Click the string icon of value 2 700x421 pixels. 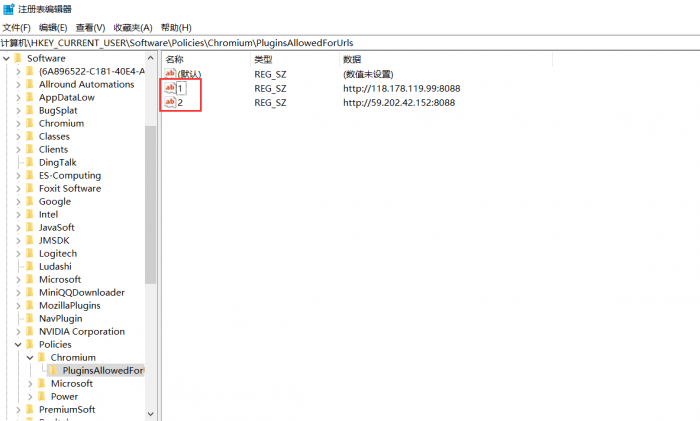click(x=170, y=102)
